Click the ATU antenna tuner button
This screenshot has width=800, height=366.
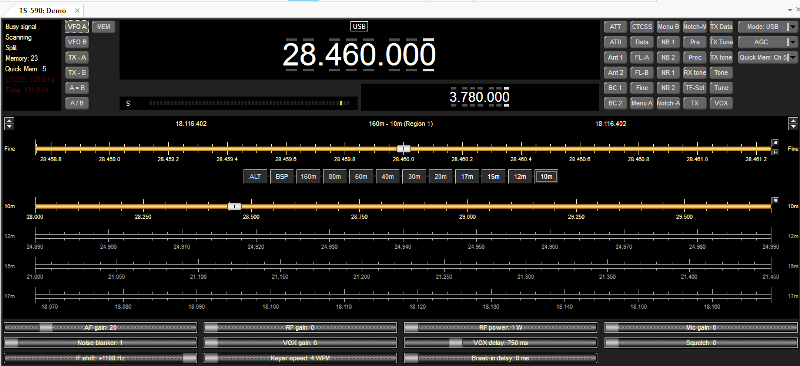tap(615, 42)
